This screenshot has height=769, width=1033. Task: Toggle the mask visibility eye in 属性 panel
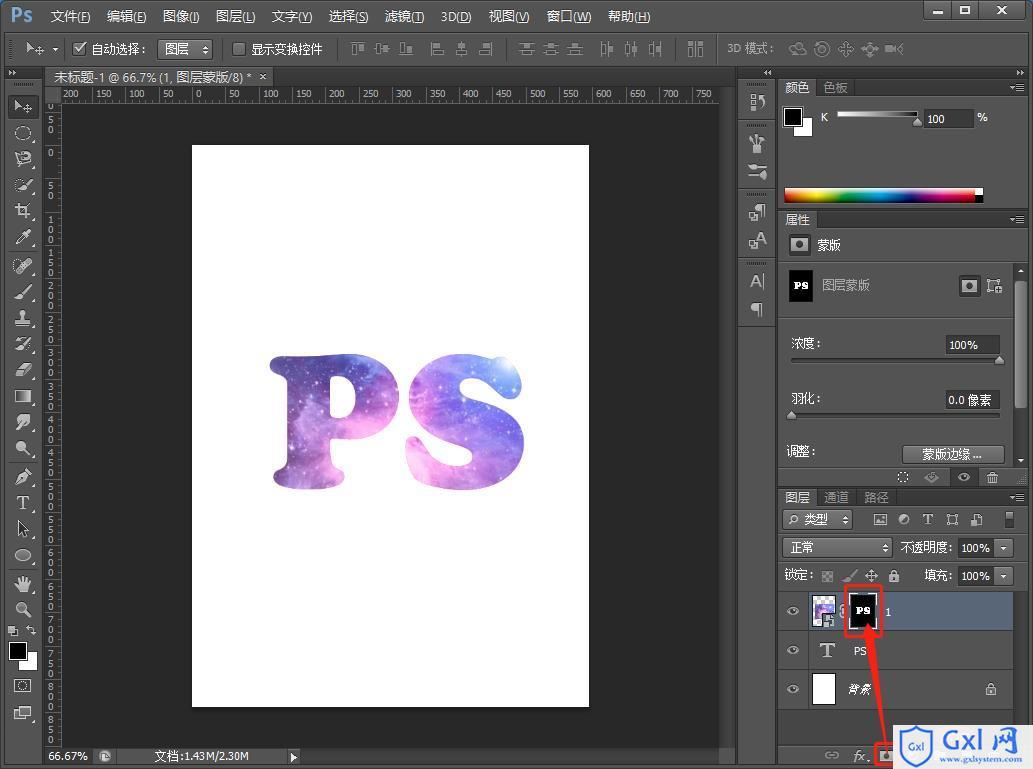(x=963, y=477)
